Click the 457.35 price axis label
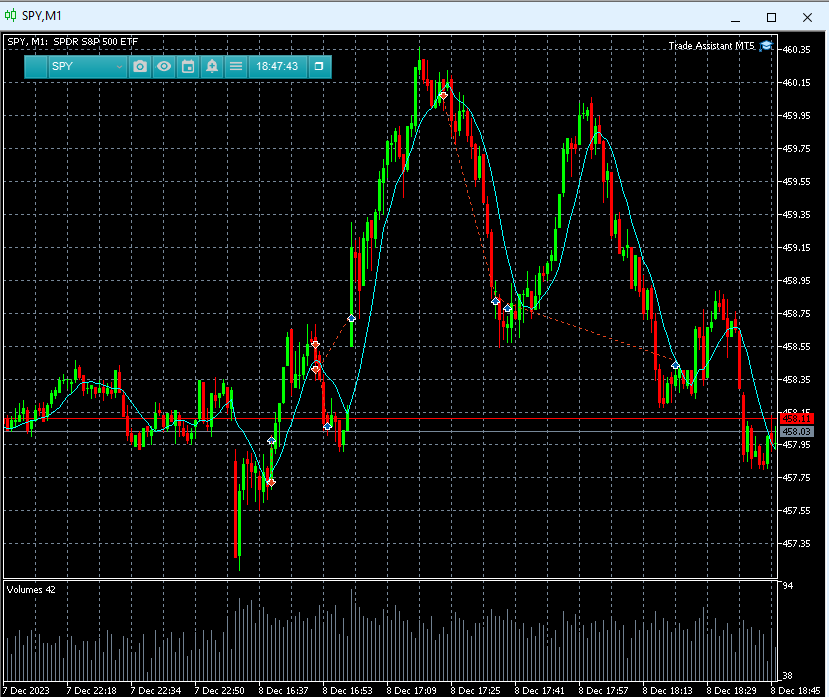 (796, 544)
